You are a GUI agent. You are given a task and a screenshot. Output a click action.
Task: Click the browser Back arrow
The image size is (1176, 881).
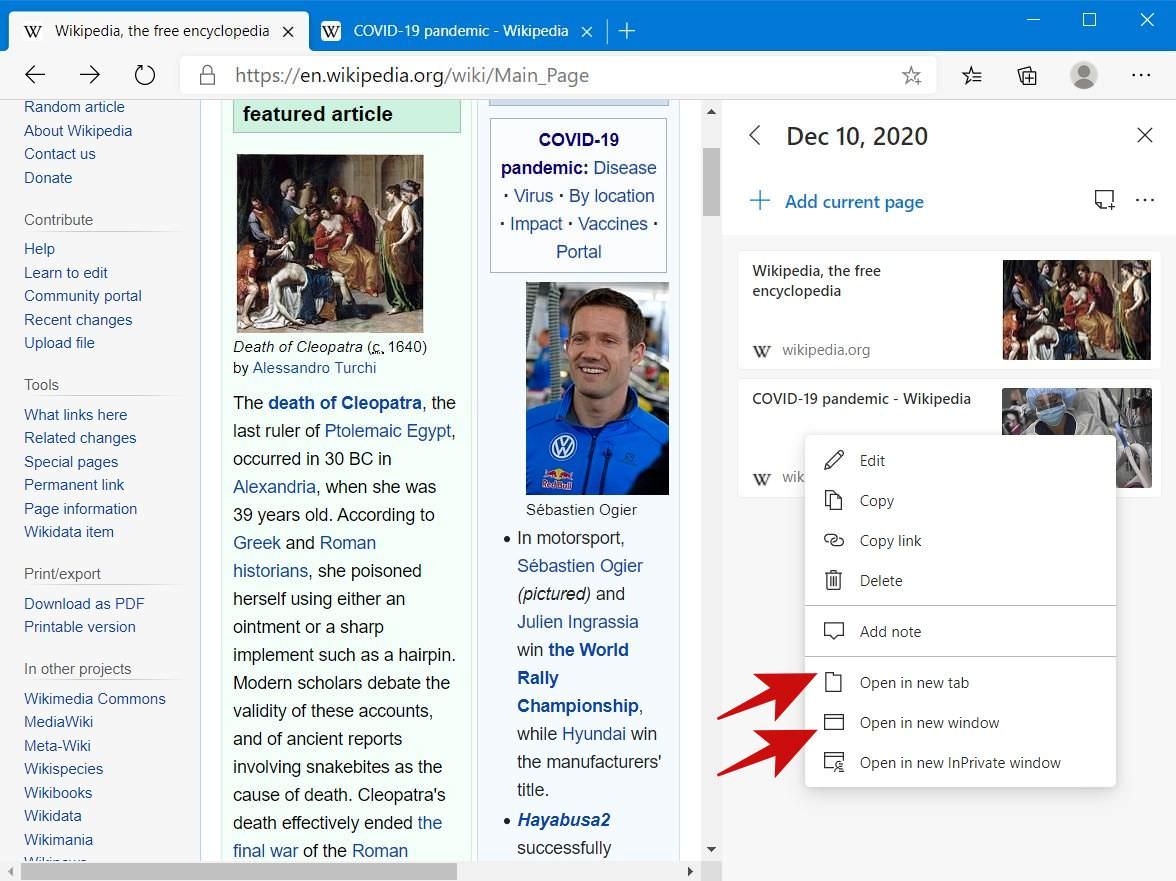point(35,74)
